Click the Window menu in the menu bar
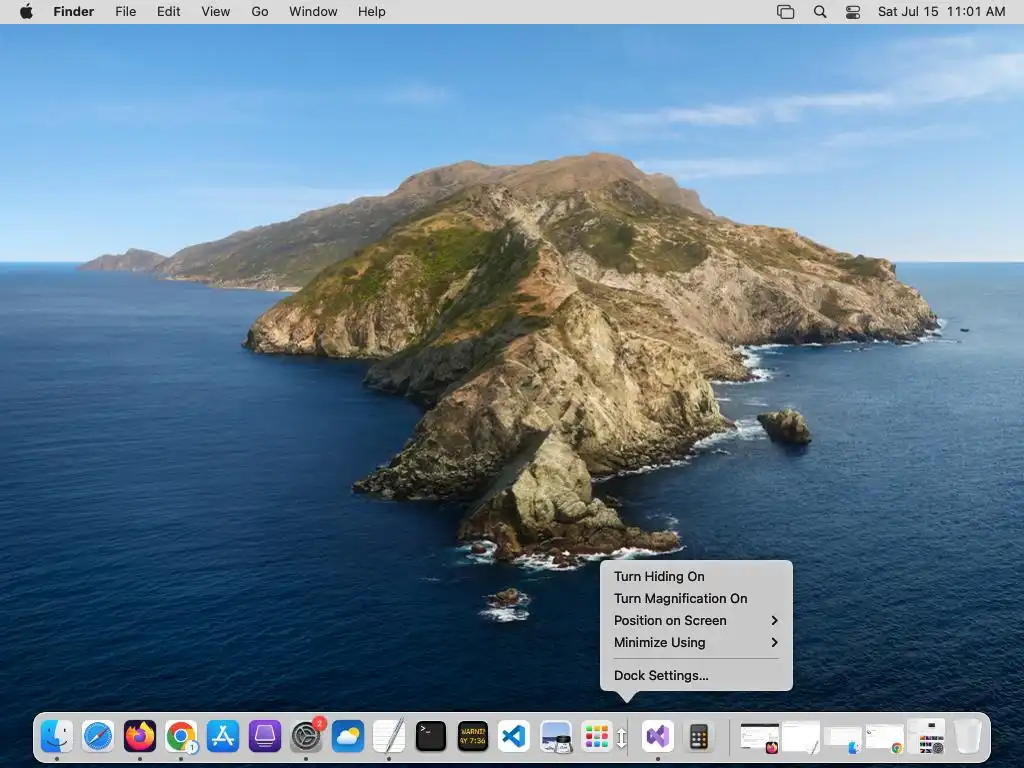Image resolution: width=1024 pixels, height=768 pixels. (313, 12)
